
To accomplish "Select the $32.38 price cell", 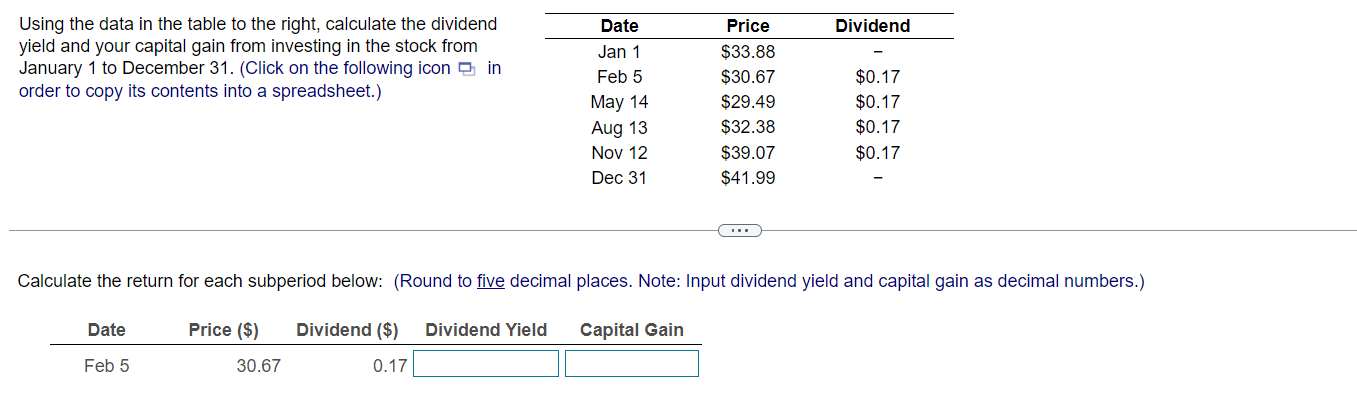I will pos(748,127).
